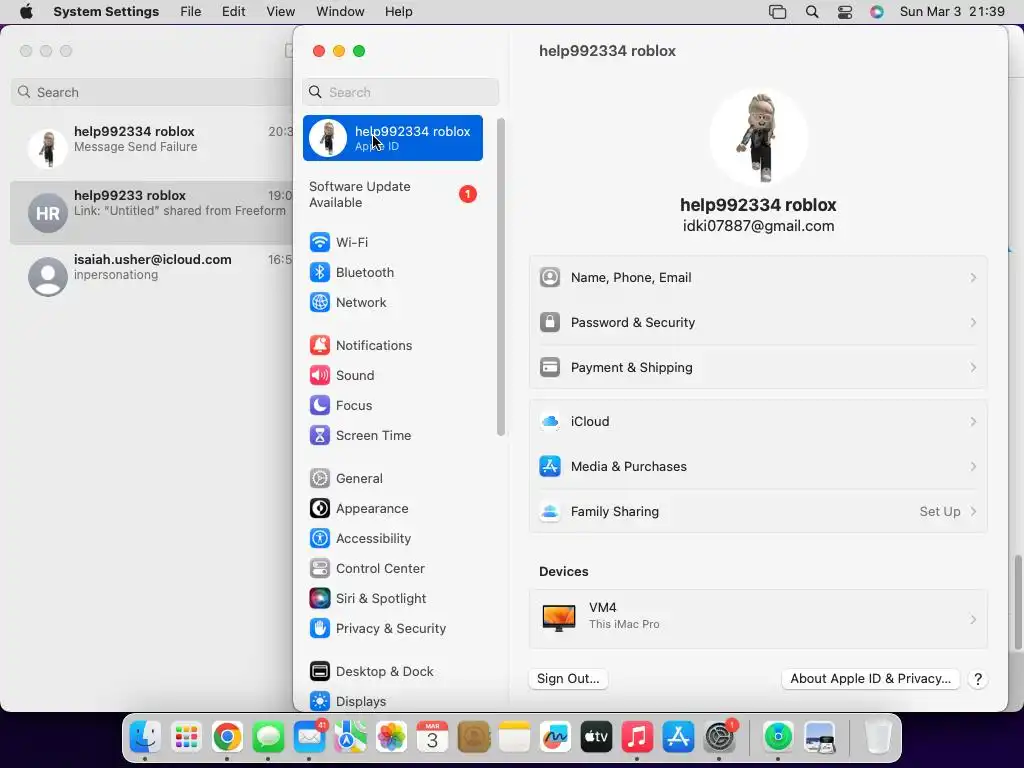This screenshot has width=1024, height=768.
Task: Open Software Update Available notice
Action: [392, 195]
